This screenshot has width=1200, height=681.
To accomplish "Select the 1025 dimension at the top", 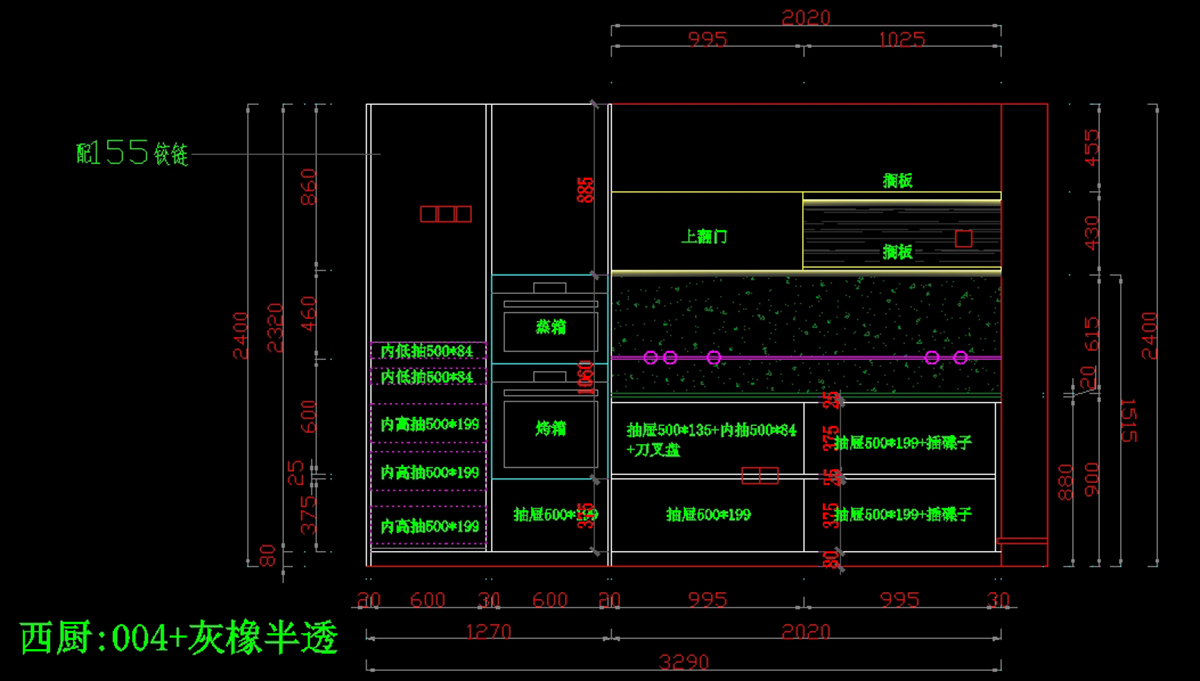I will pos(902,40).
